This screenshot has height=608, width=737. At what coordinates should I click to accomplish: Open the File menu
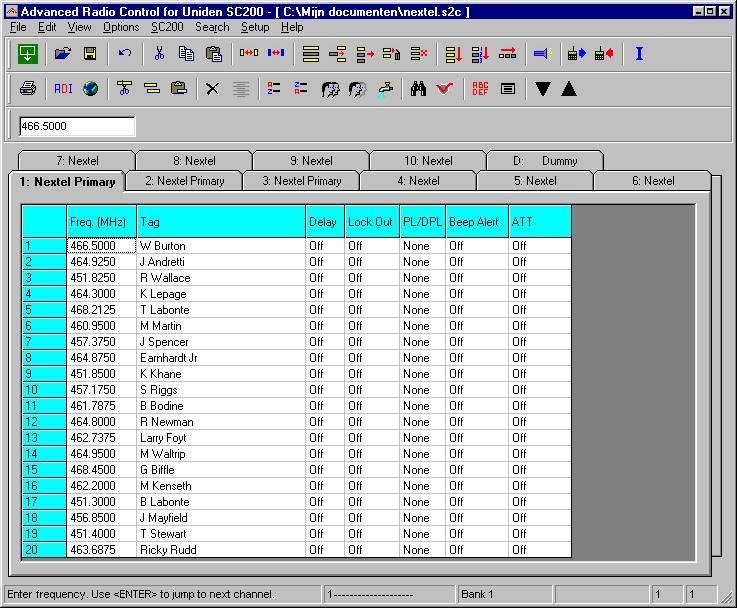click(x=18, y=27)
